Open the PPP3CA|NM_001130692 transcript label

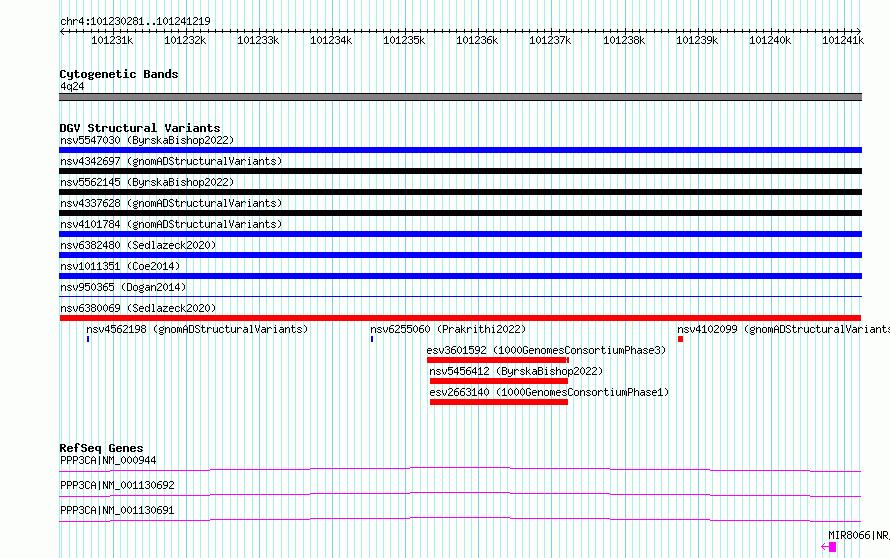[117, 485]
